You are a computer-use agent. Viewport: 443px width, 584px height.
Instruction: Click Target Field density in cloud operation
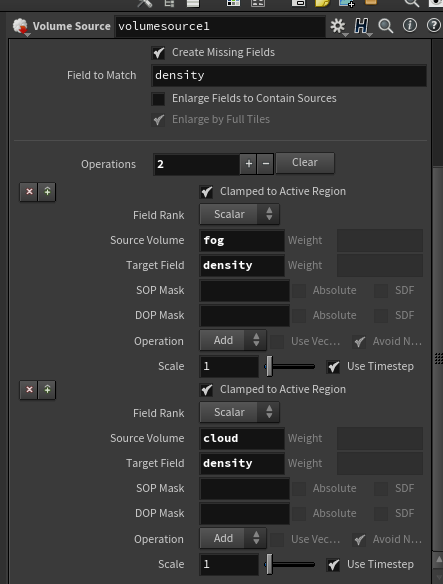click(x=242, y=464)
